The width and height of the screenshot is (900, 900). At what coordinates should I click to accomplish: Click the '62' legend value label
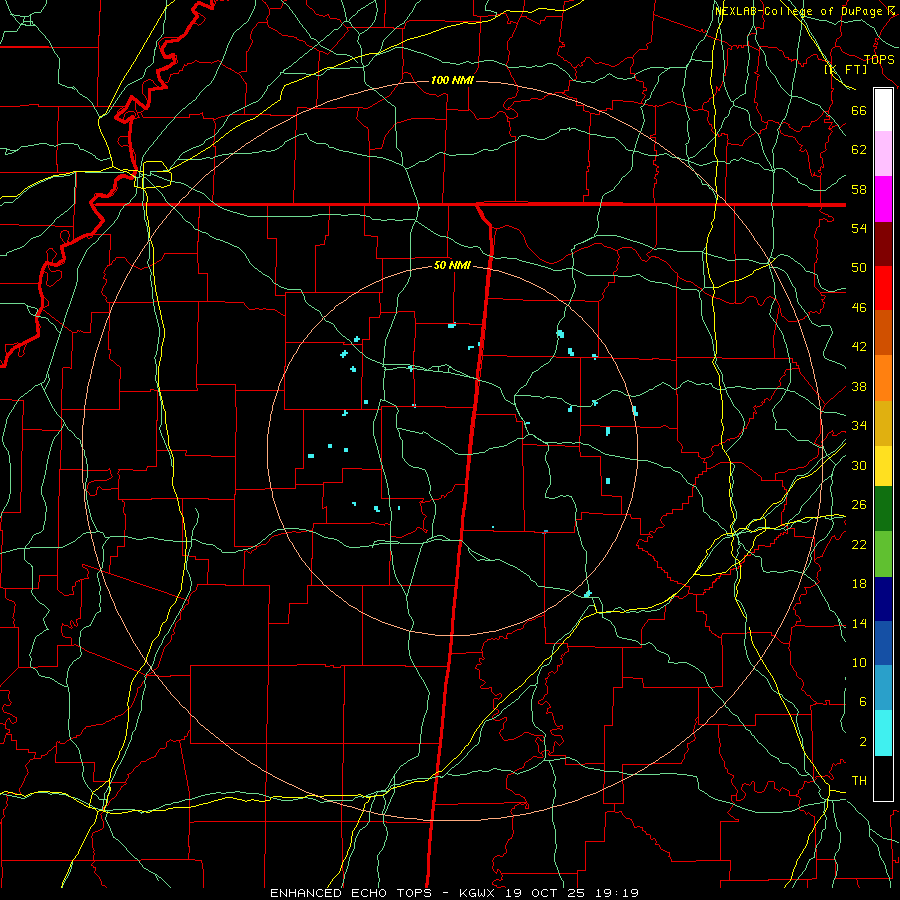pyautogui.click(x=859, y=150)
